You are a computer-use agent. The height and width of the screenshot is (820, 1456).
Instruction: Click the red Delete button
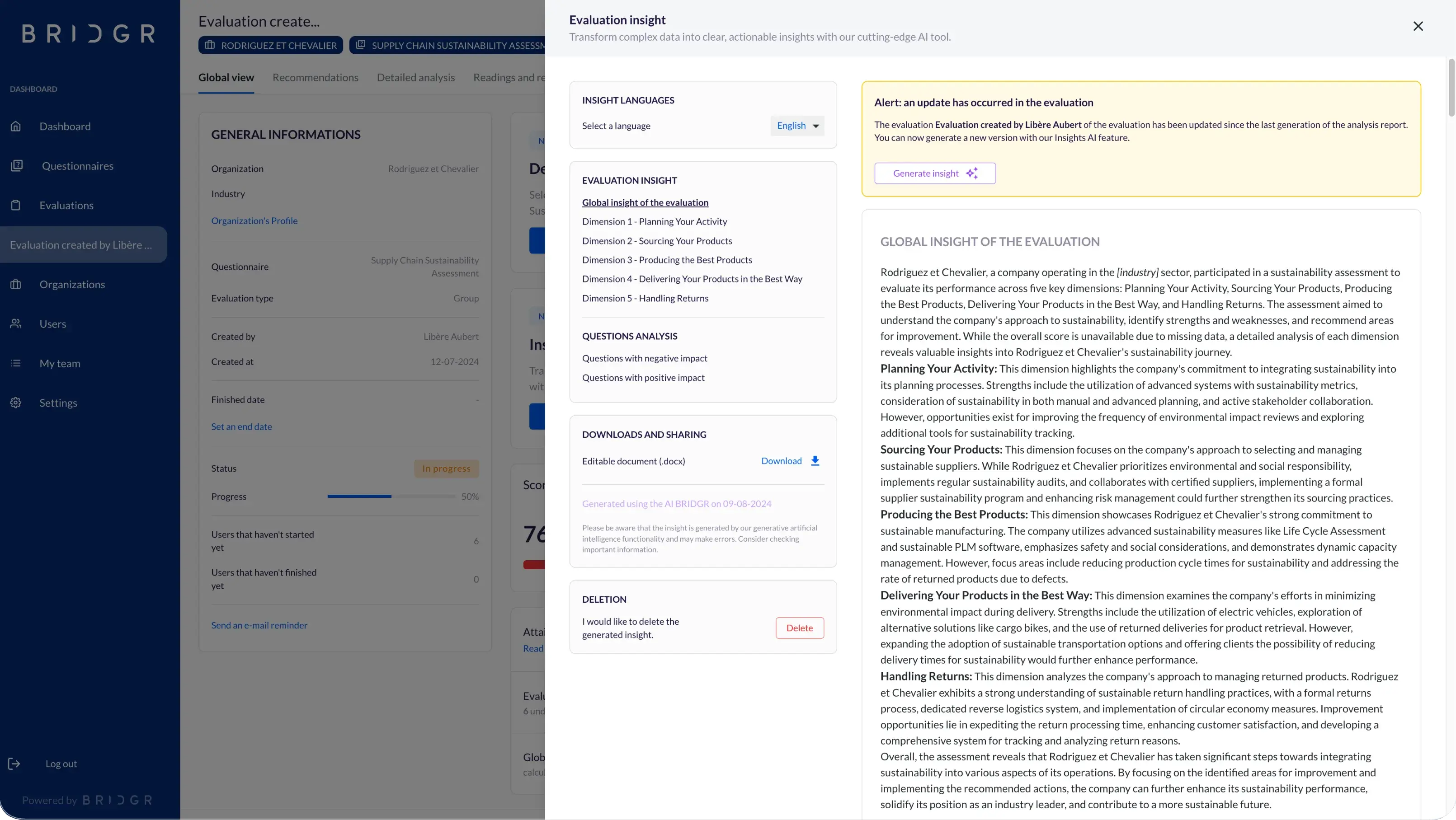pyautogui.click(x=800, y=628)
